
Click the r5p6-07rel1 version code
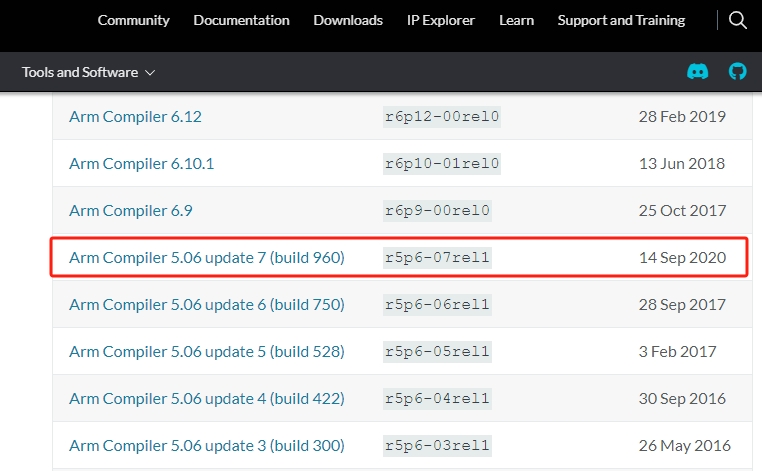pos(437,258)
